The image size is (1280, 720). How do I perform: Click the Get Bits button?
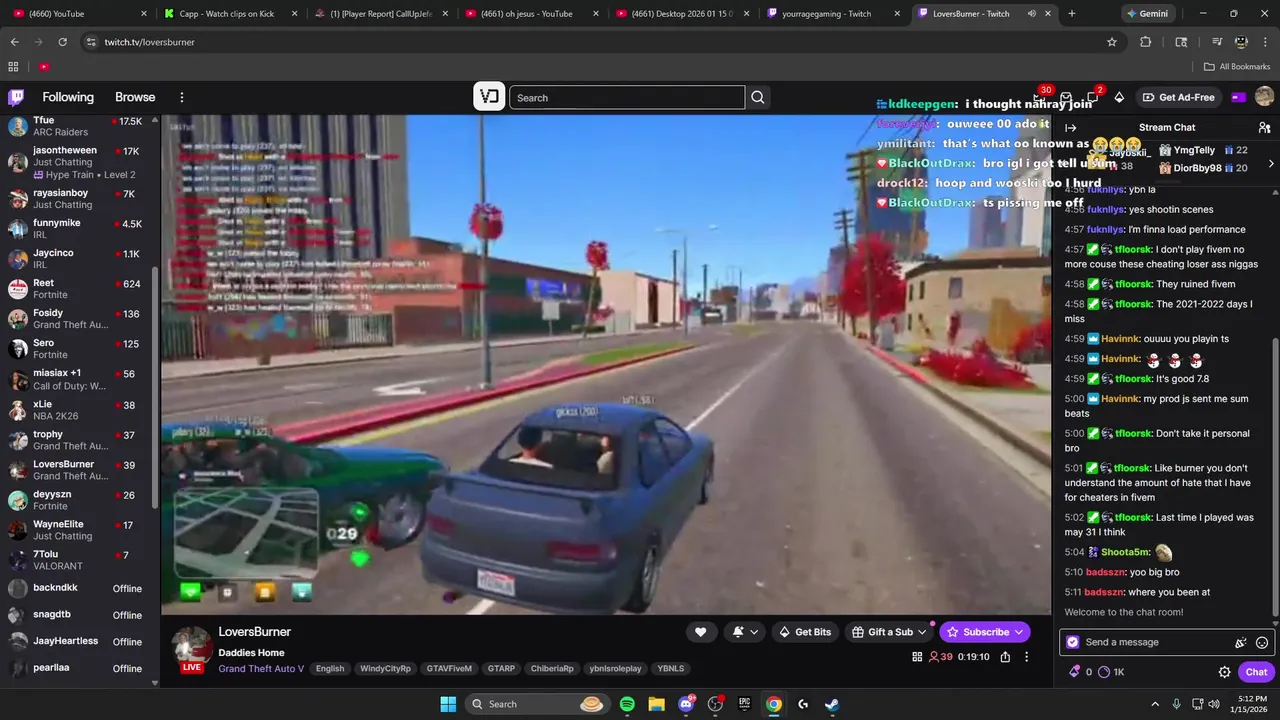tap(805, 632)
